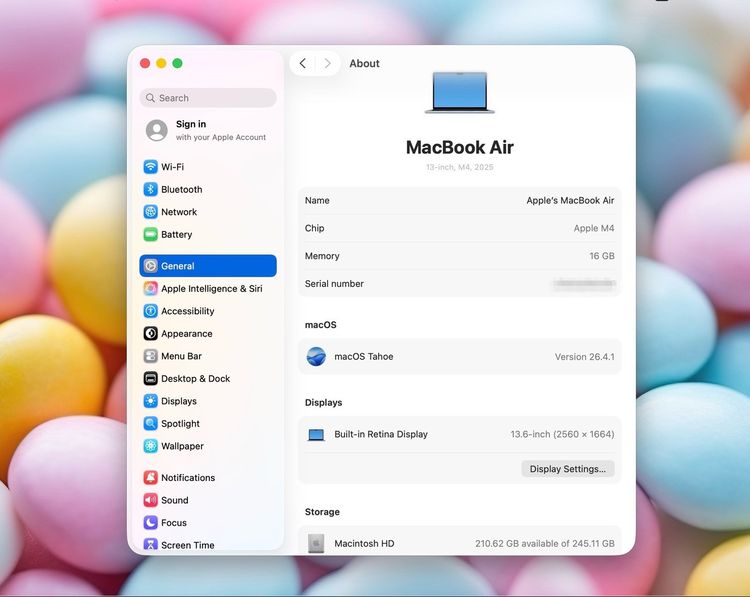
Task: Click the Built-in Retina Display label
Action: (381, 434)
